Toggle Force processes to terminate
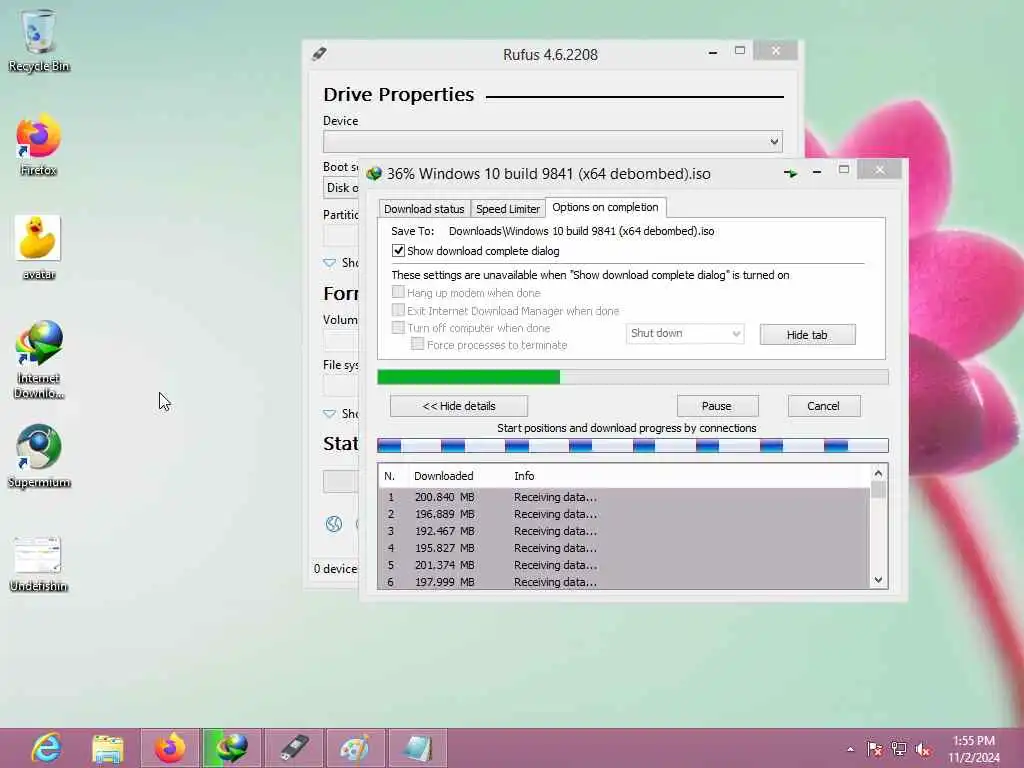The image size is (1024, 768). click(x=417, y=344)
